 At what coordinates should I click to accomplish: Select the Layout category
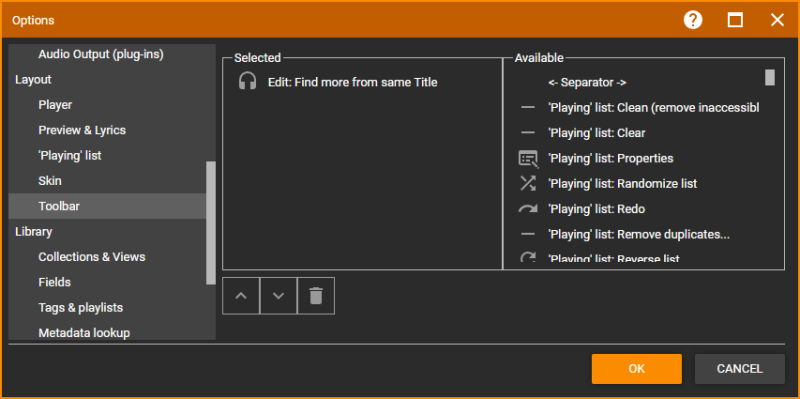pos(33,80)
